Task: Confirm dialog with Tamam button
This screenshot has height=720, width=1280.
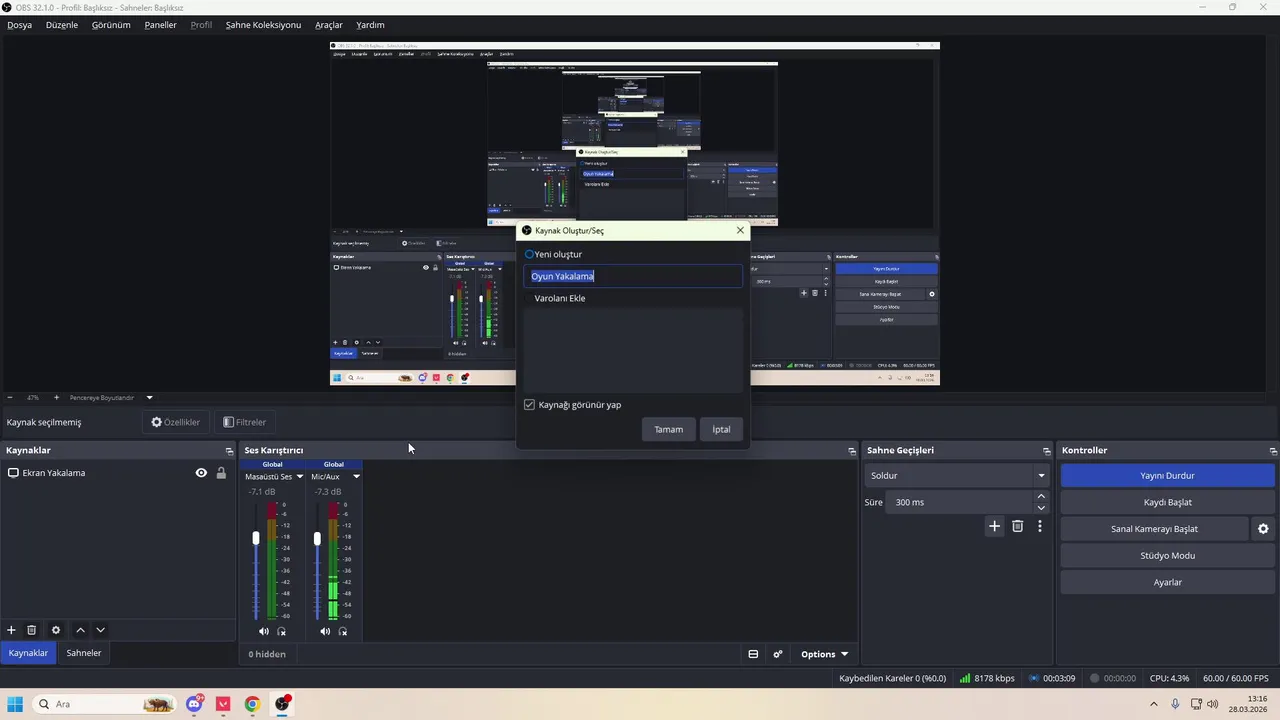Action: tap(668, 429)
